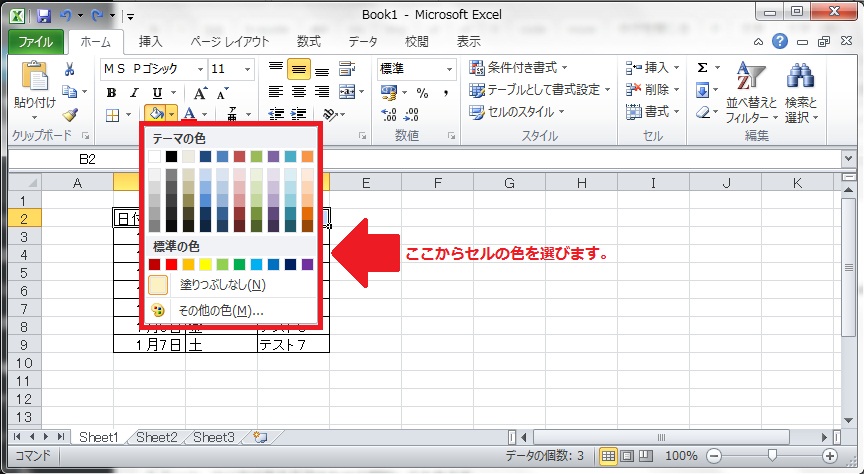864x474 pixels.
Task: Expand テーブルとして書式設定 dropdown
Action: [607, 89]
